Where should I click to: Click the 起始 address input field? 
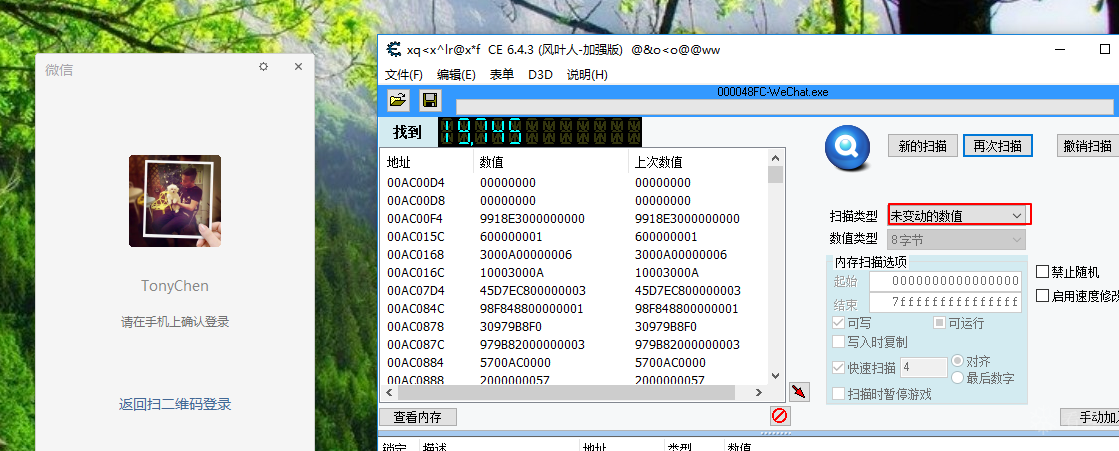click(946, 281)
